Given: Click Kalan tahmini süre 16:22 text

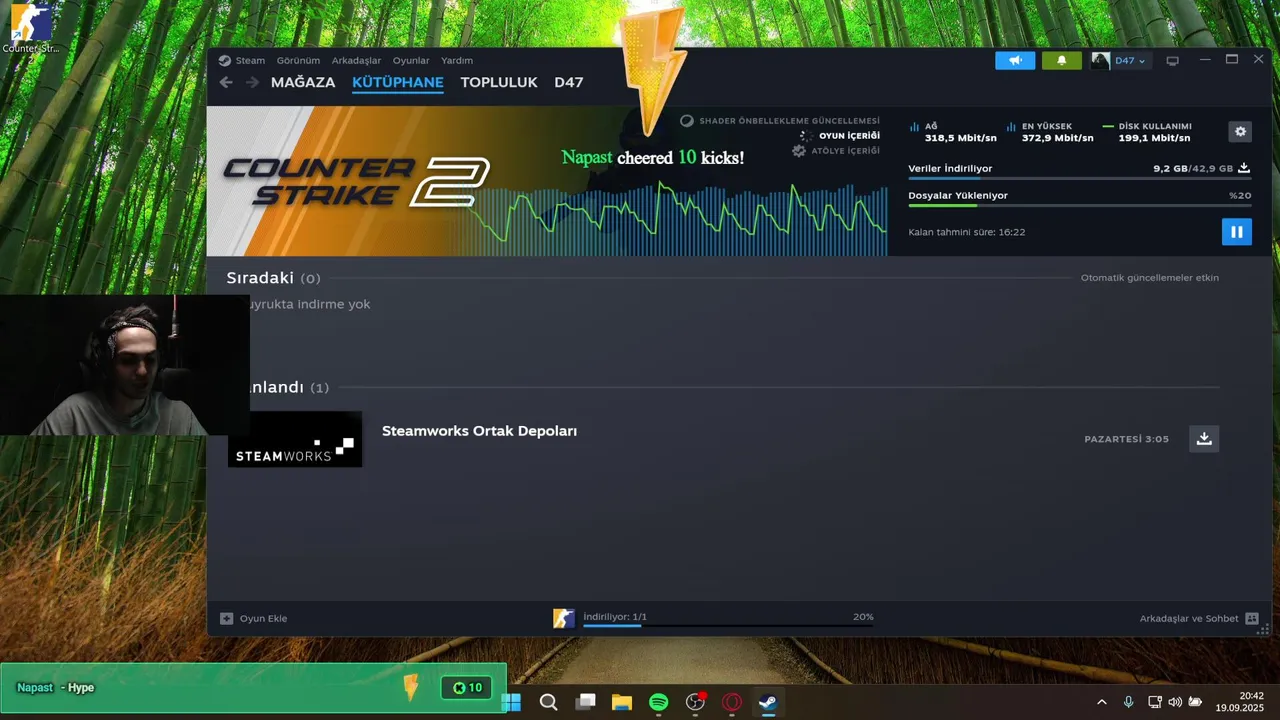Looking at the screenshot, I should pos(967,232).
